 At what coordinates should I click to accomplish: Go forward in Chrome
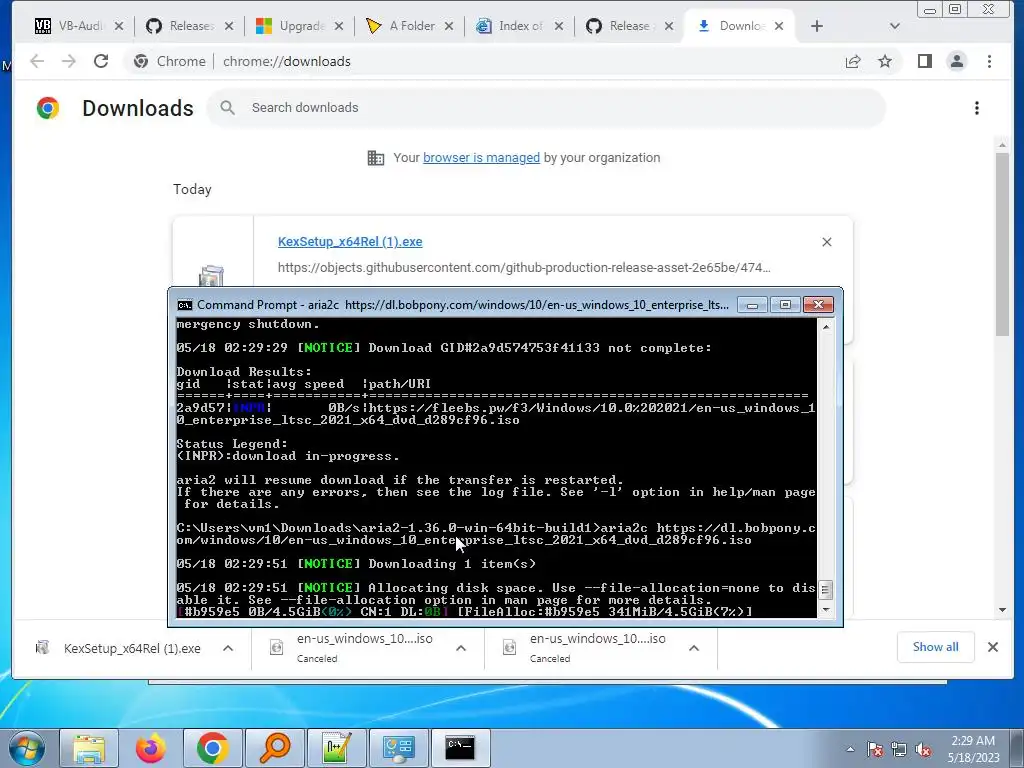pyautogui.click(x=69, y=61)
